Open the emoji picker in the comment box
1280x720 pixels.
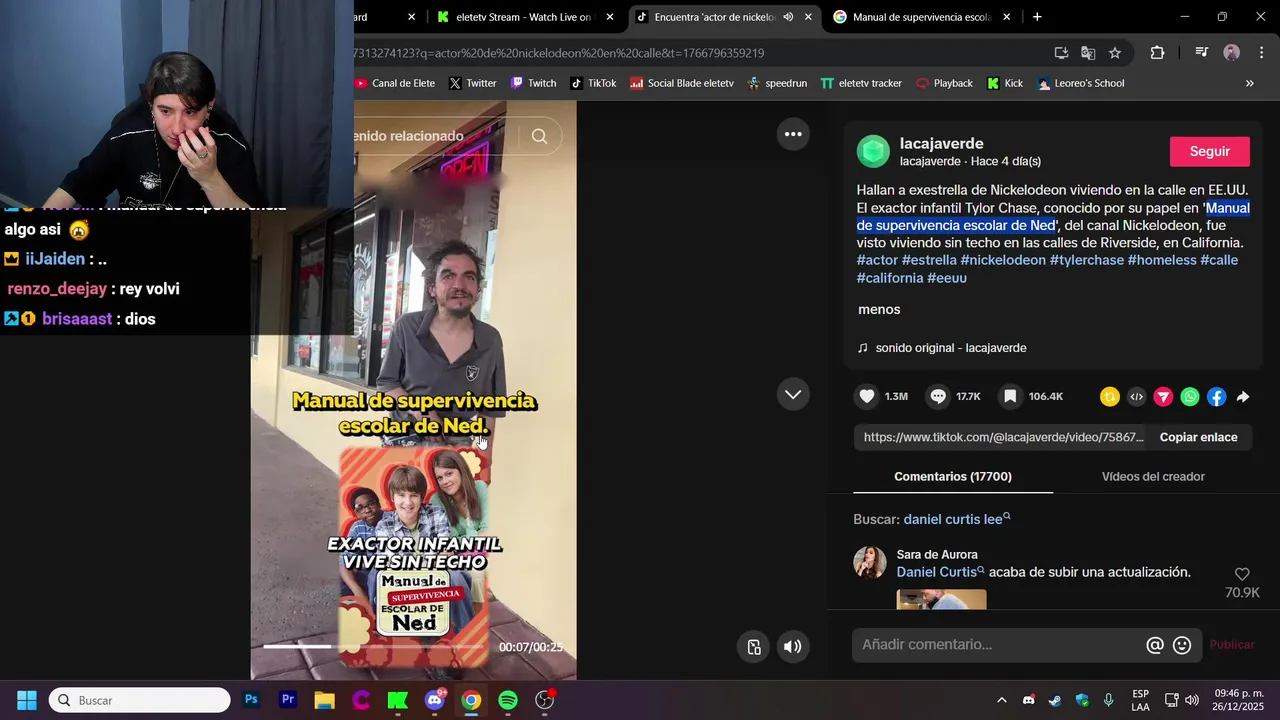pyautogui.click(x=1182, y=645)
